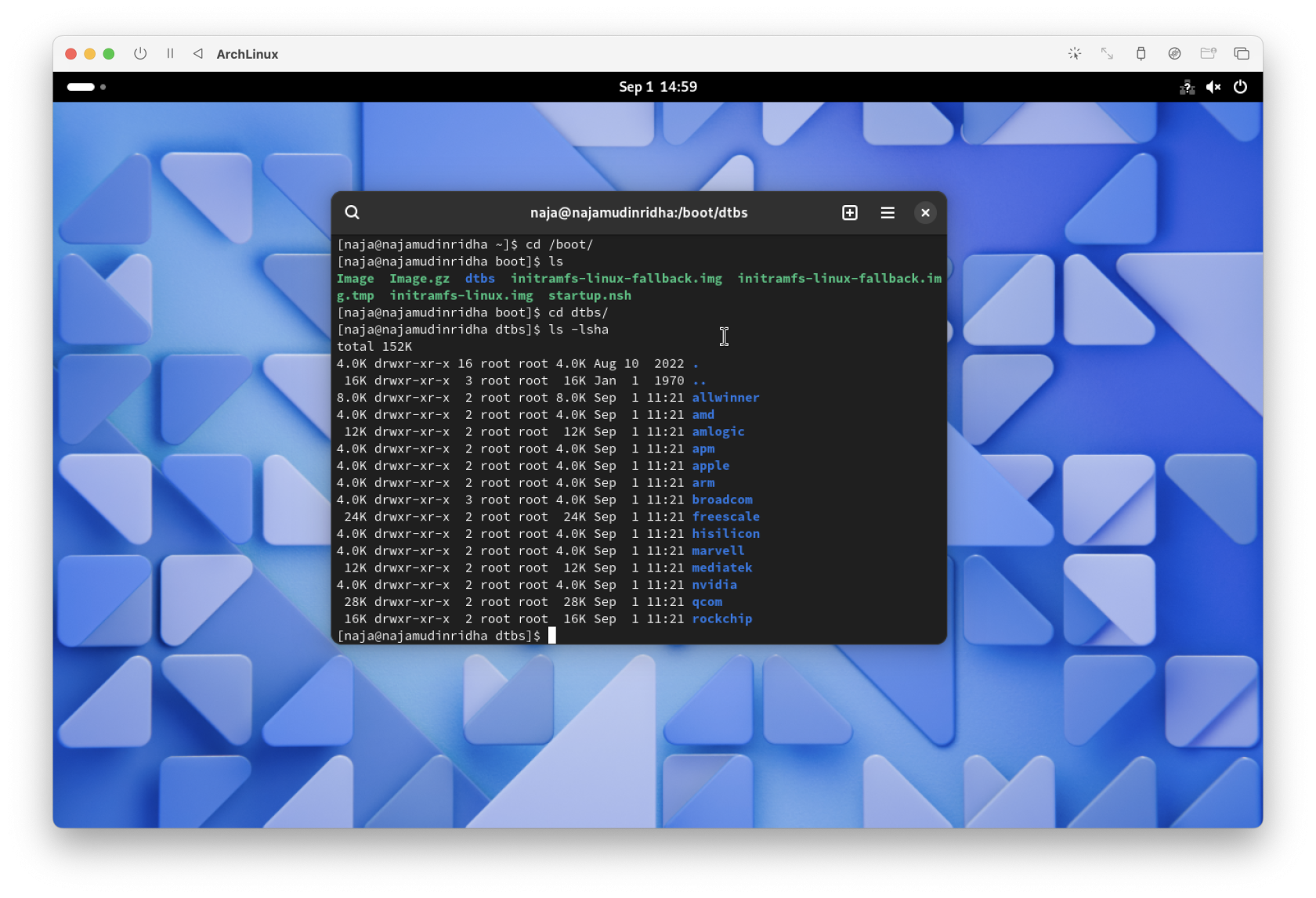Click the freescale directory name
Viewport: 1316px width, 898px height.
725,517
